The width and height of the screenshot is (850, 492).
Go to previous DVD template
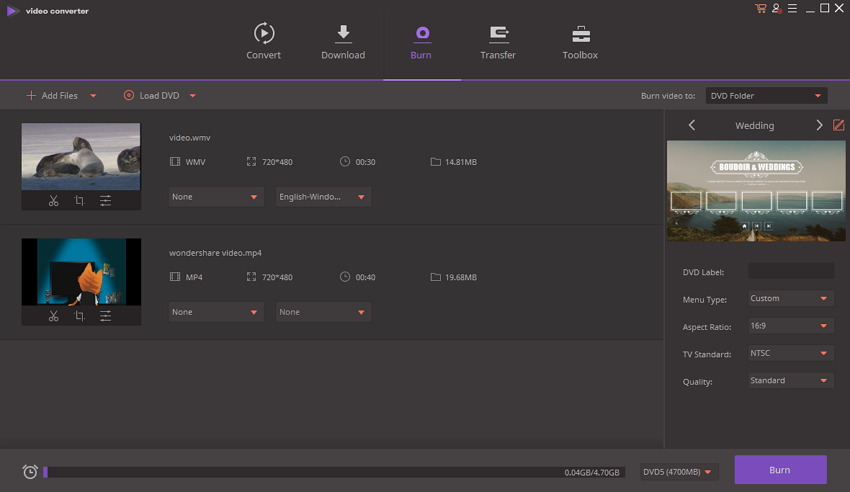click(x=692, y=125)
